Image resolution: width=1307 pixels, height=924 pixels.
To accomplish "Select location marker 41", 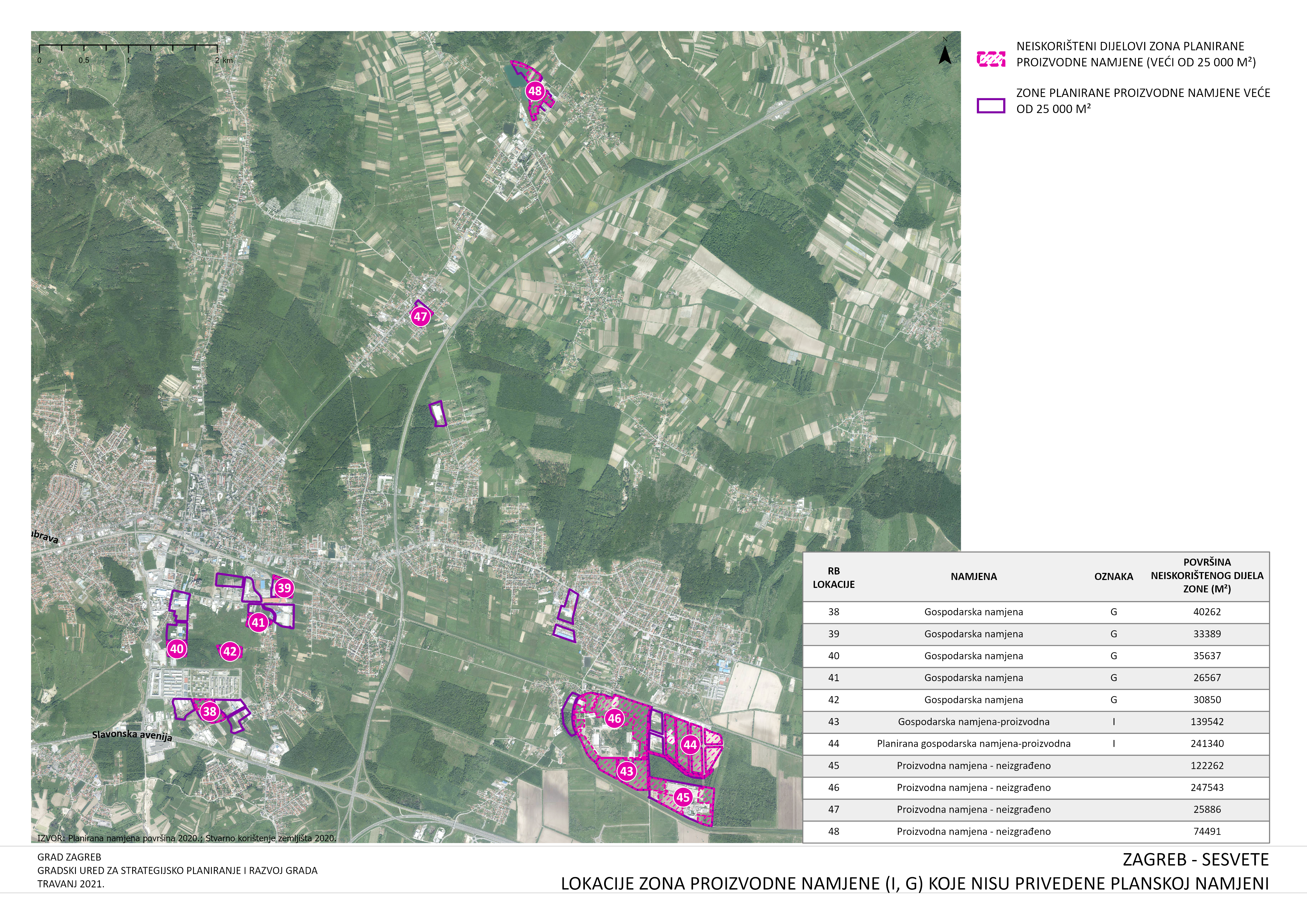I will click(258, 622).
